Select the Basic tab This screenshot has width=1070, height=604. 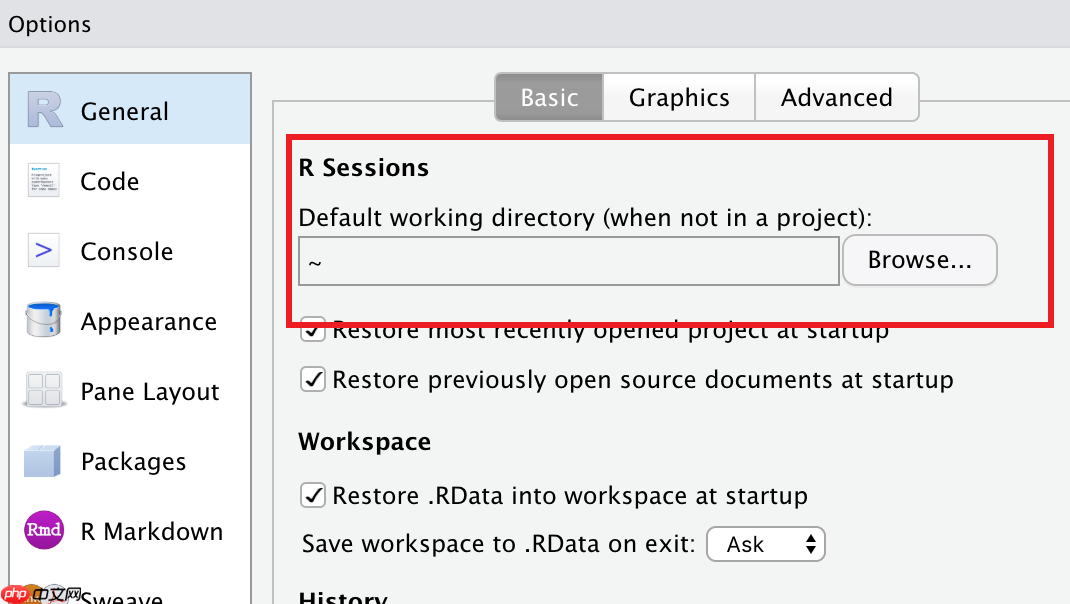point(549,98)
